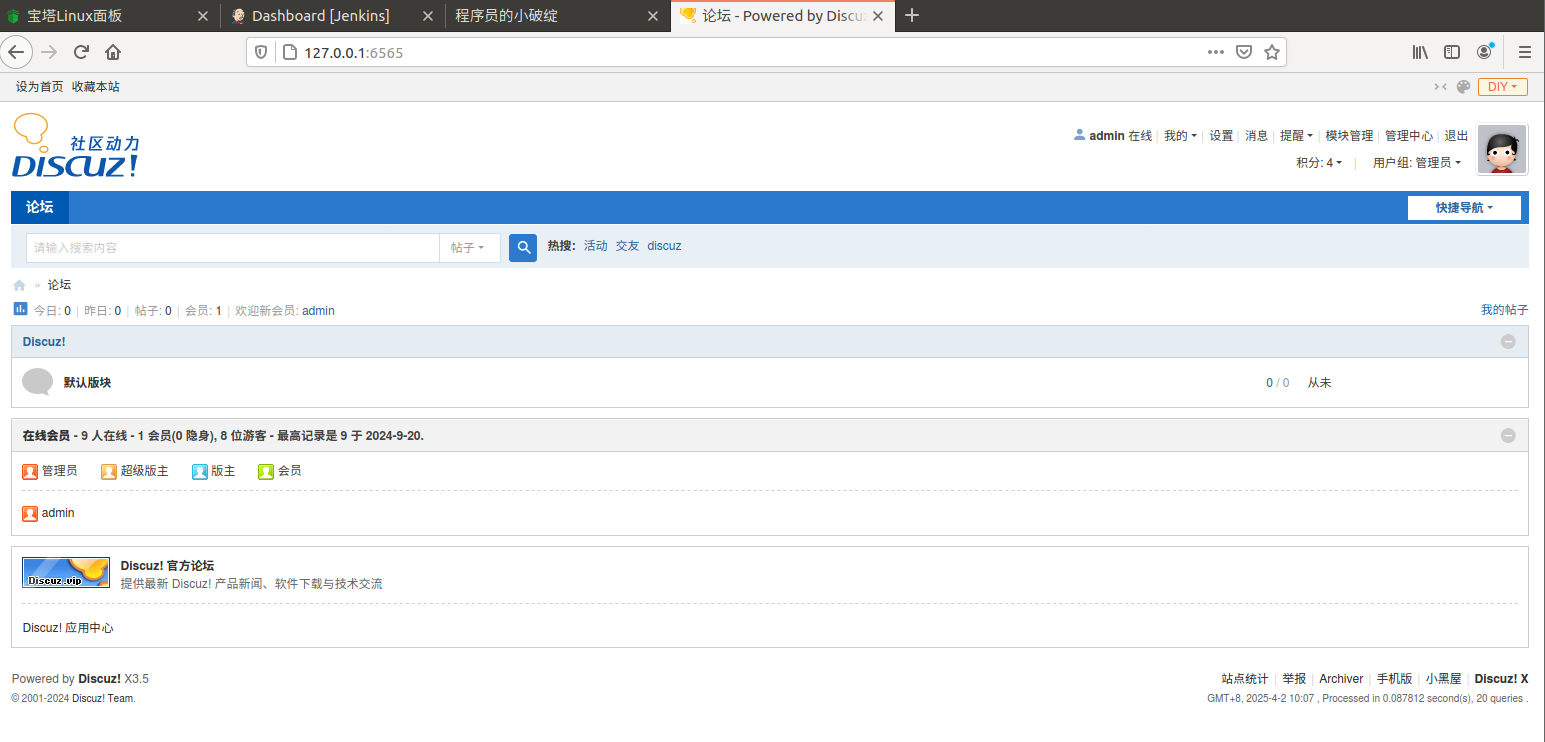This screenshot has height=742, width=1545.
Task: Open 消息 messages link
Action: click(1257, 136)
